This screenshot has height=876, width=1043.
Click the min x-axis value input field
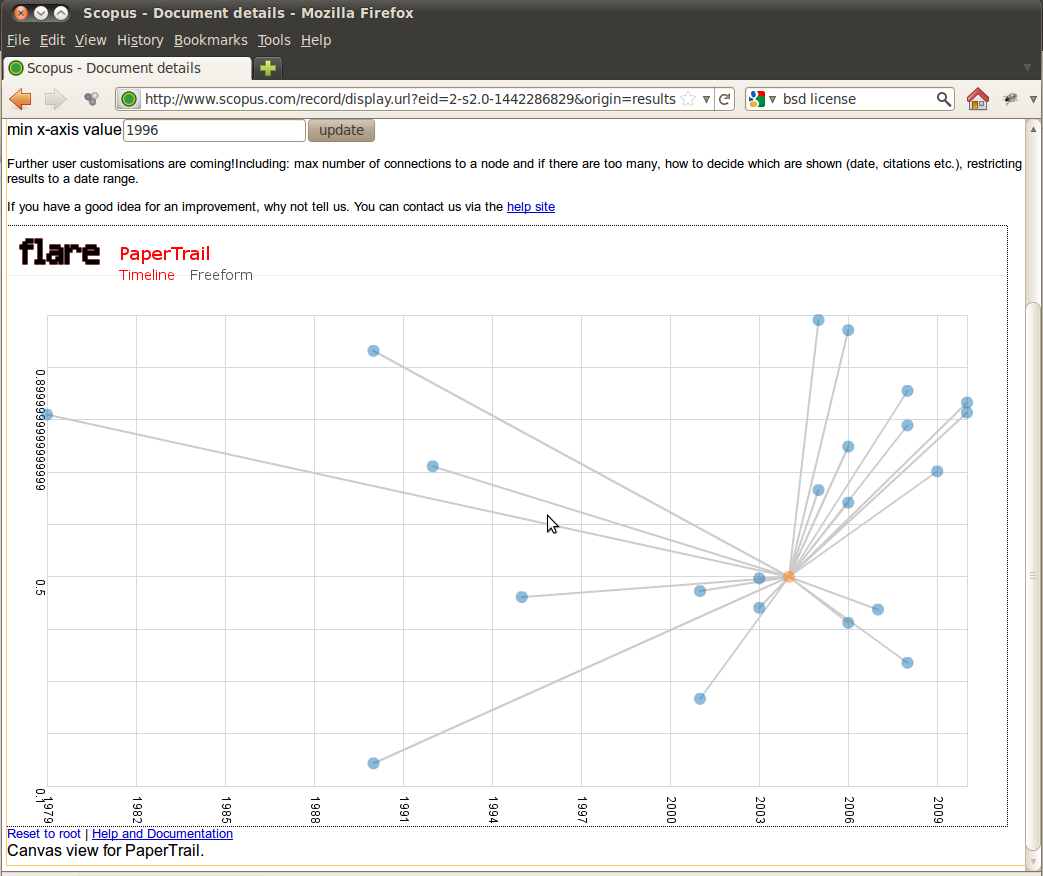click(x=214, y=130)
